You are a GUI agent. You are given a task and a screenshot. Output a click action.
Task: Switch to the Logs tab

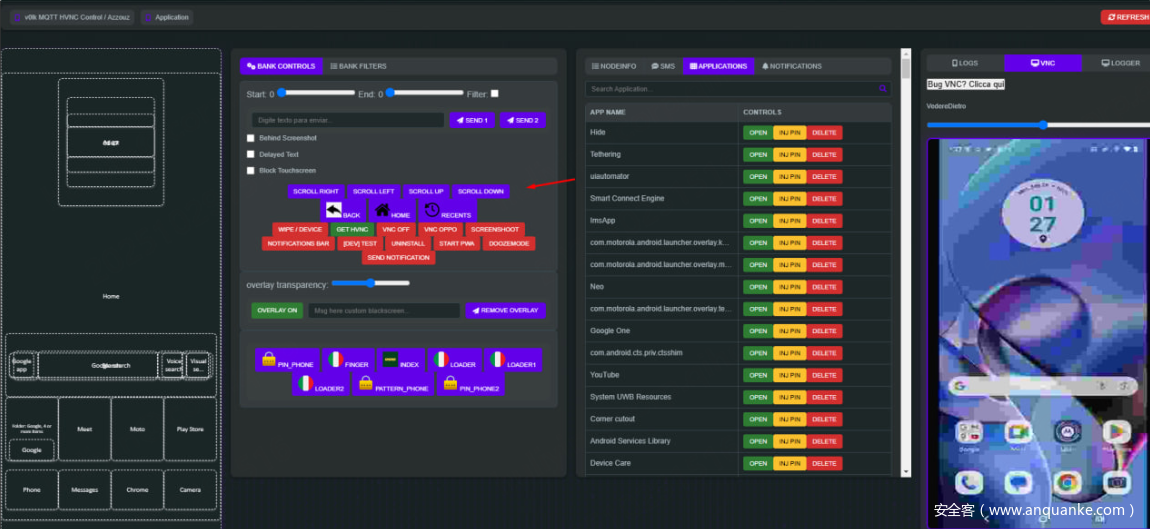pyautogui.click(x=964, y=63)
